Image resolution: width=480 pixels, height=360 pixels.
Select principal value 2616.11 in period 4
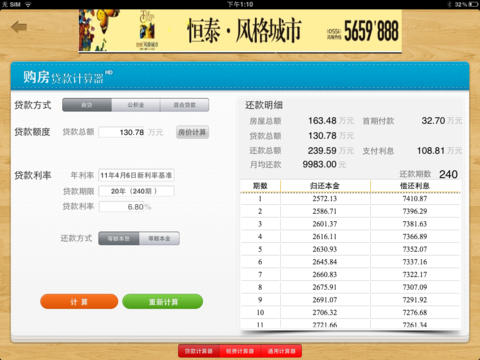tap(325, 237)
